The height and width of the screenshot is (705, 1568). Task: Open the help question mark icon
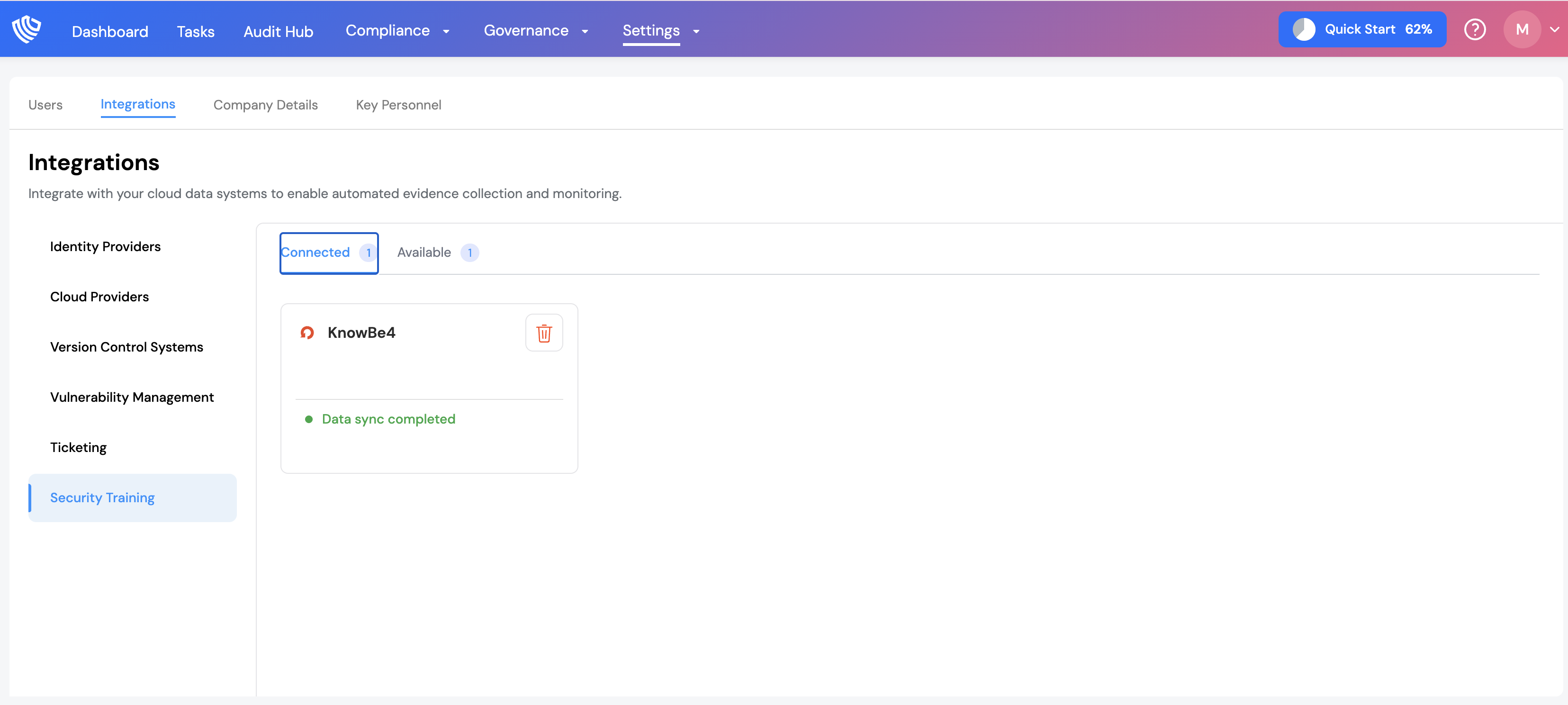coord(1475,29)
